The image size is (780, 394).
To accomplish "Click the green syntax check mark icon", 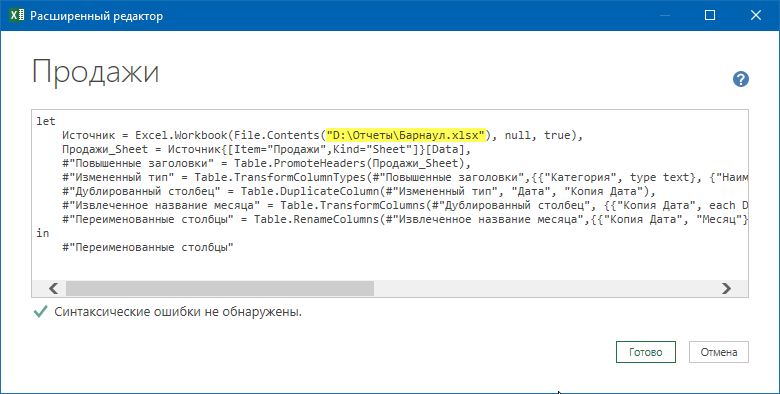I will point(40,312).
